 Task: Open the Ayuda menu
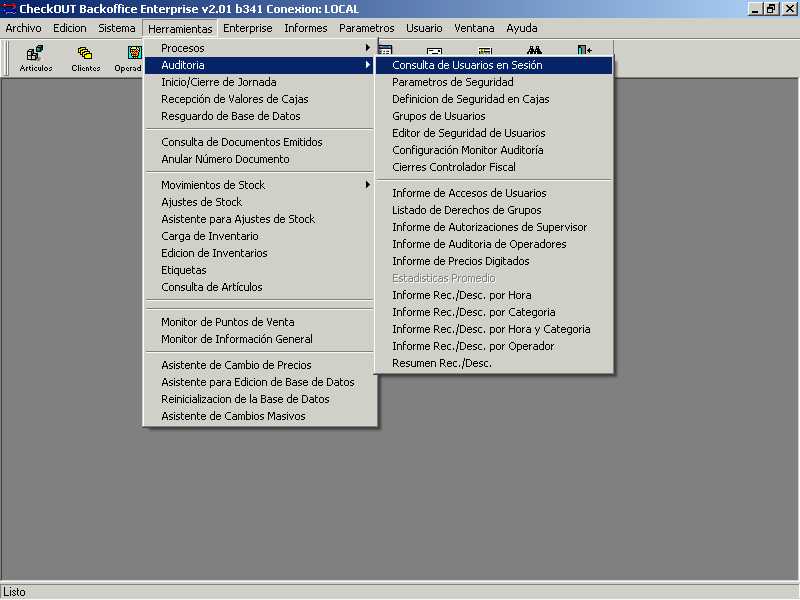(x=521, y=28)
